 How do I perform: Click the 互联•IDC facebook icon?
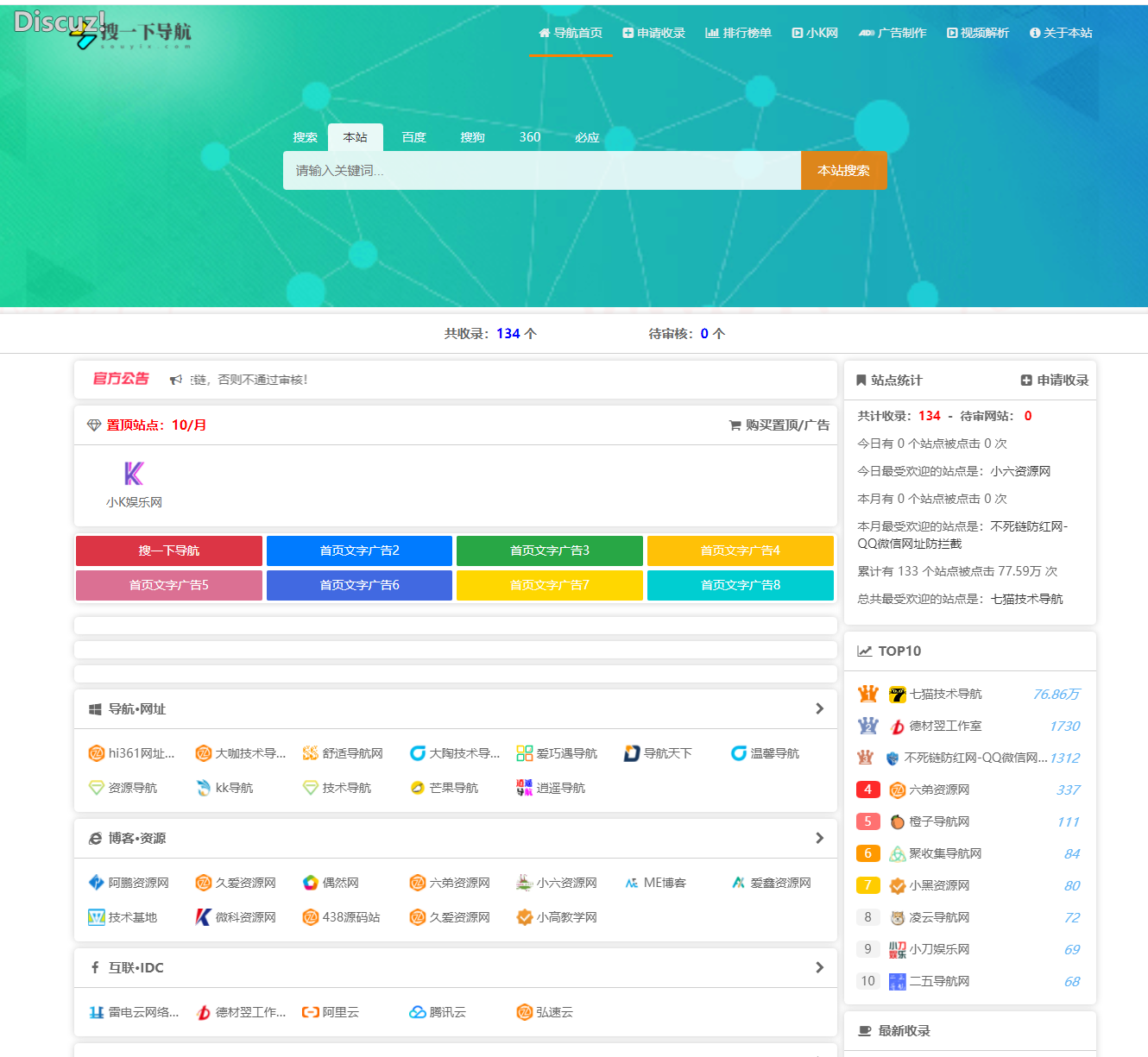(x=95, y=968)
